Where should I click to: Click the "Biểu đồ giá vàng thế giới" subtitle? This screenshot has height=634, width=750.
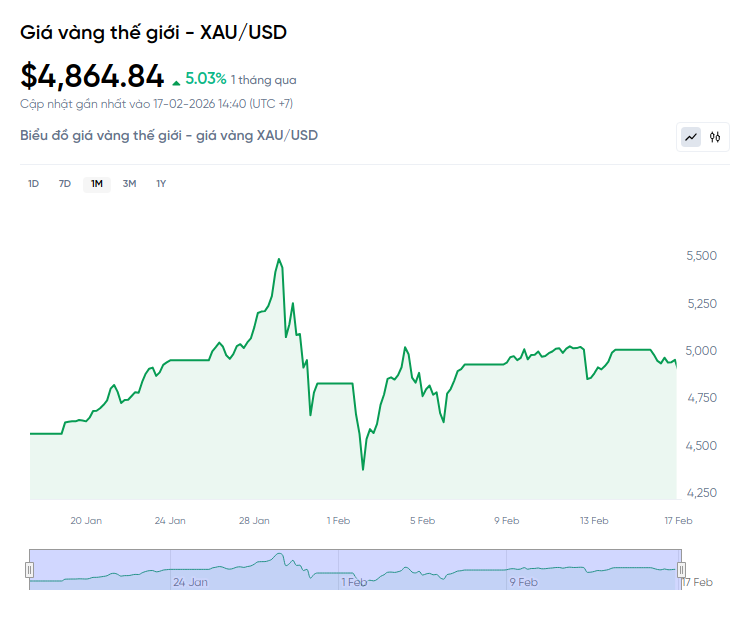coord(169,135)
